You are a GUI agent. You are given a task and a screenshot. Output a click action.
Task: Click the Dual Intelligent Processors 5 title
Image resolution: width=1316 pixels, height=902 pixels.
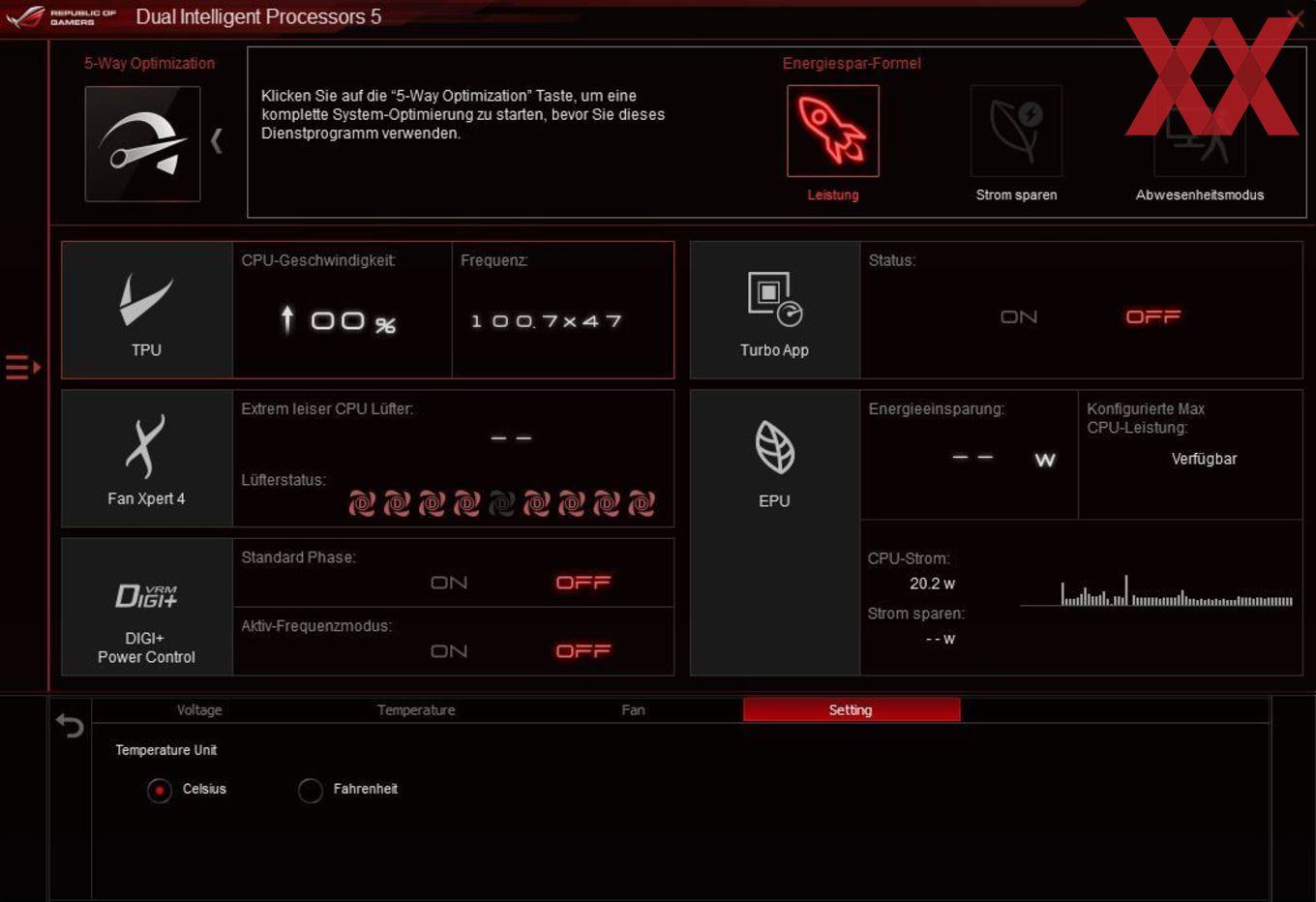click(x=258, y=16)
